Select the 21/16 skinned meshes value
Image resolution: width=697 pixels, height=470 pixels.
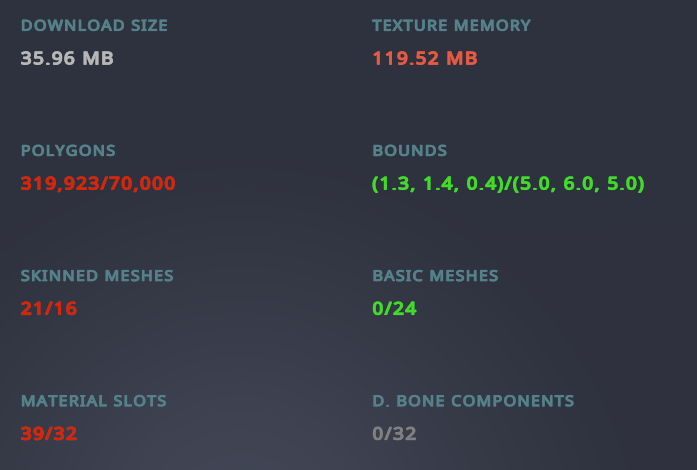[49, 309]
